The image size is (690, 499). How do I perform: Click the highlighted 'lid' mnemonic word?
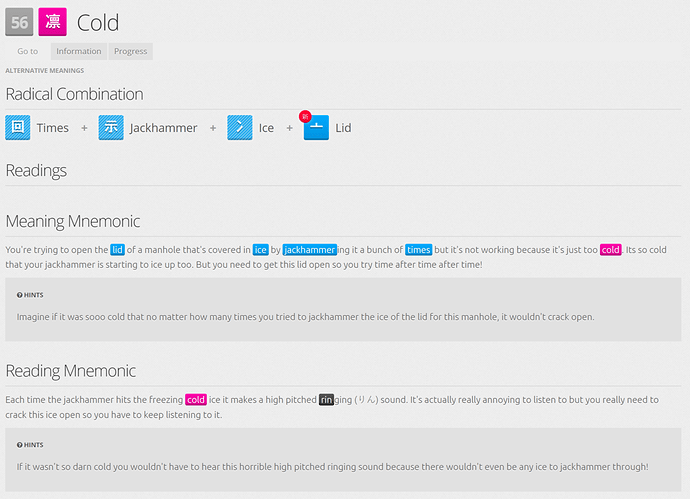tap(118, 250)
